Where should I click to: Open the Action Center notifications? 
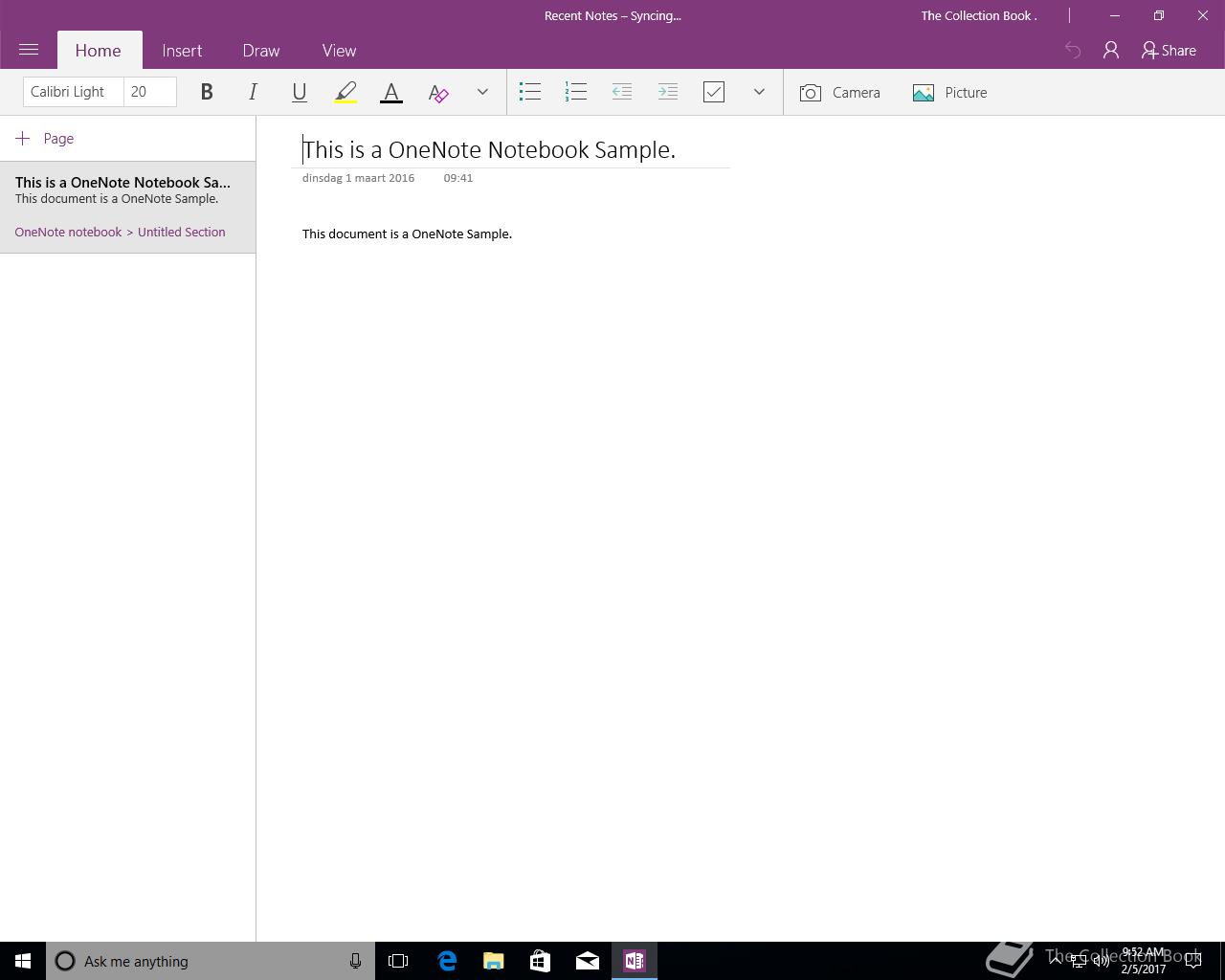pyautogui.click(x=1193, y=961)
